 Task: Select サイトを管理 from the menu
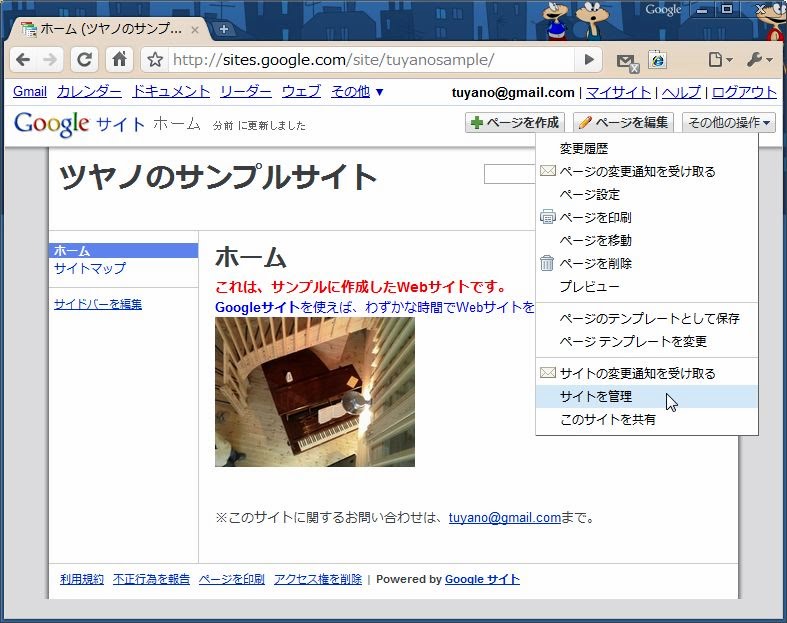click(596, 397)
